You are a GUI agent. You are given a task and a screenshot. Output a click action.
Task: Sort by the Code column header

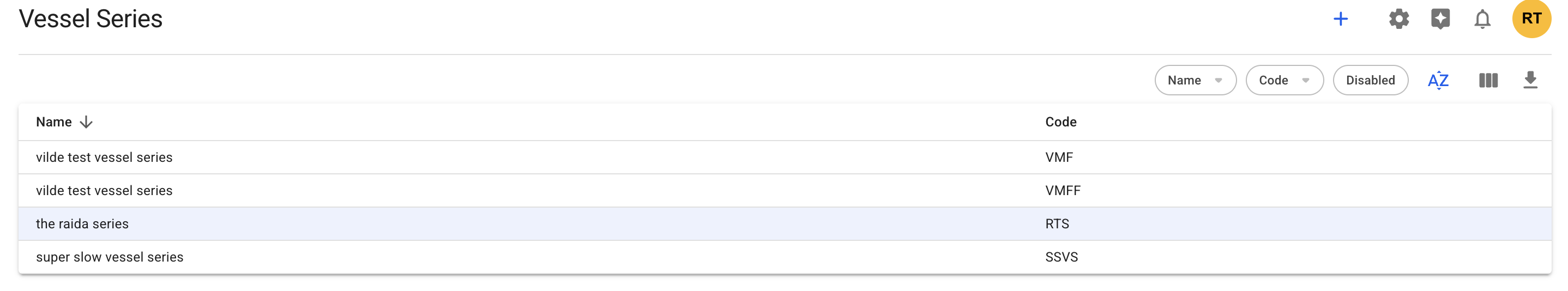(1060, 123)
